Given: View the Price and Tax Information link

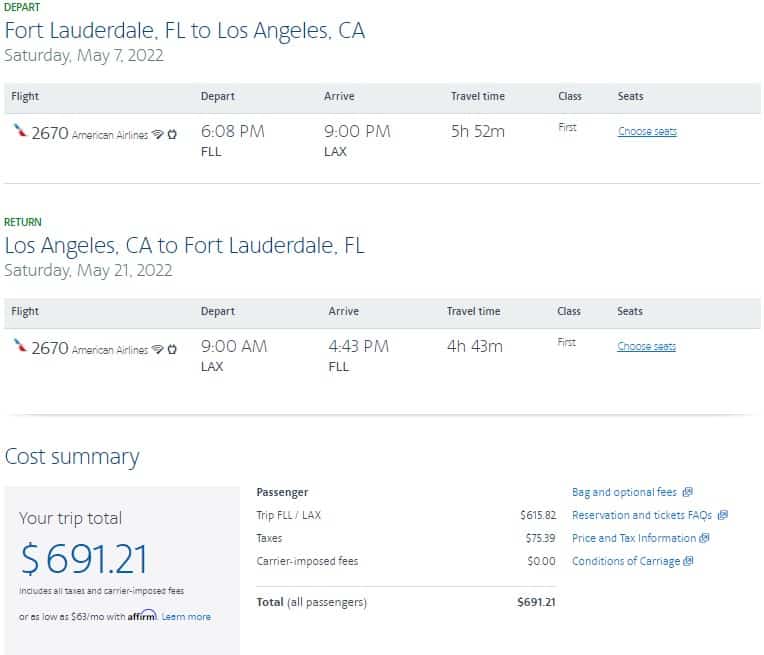Looking at the screenshot, I should pyautogui.click(x=633, y=538).
